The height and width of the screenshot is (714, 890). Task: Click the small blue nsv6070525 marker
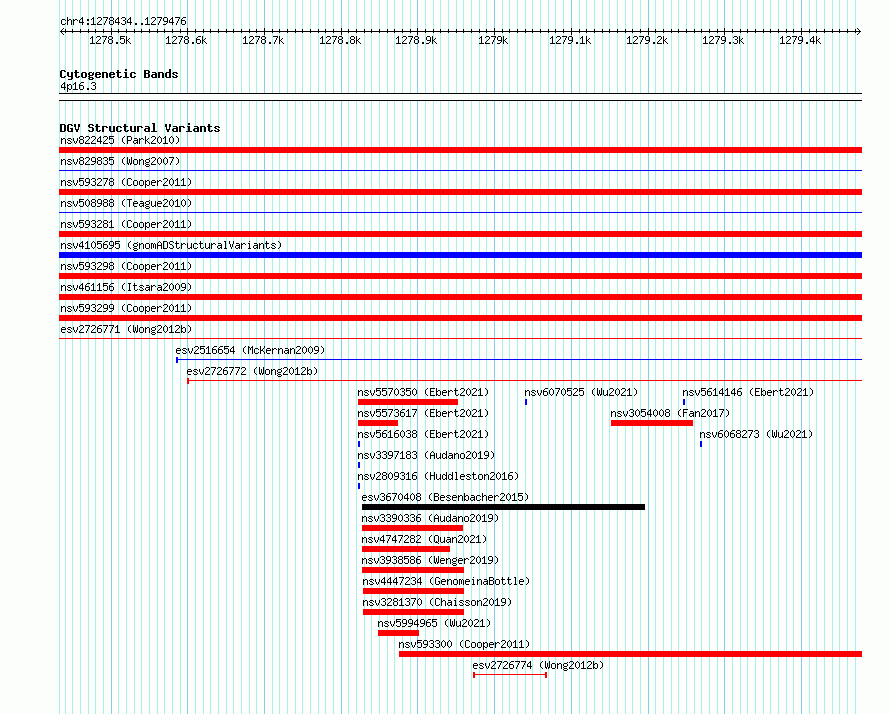point(526,402)
